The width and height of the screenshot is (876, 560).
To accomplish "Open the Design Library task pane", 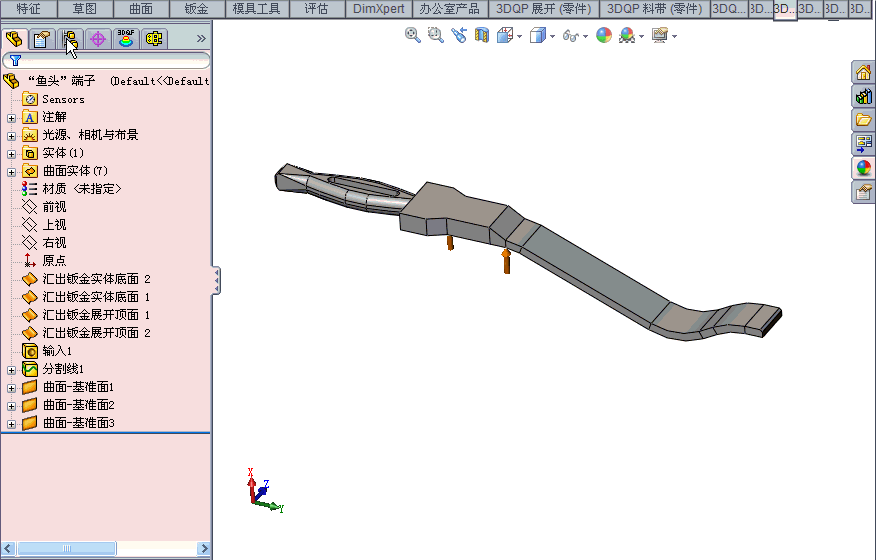I will point(864,96).
